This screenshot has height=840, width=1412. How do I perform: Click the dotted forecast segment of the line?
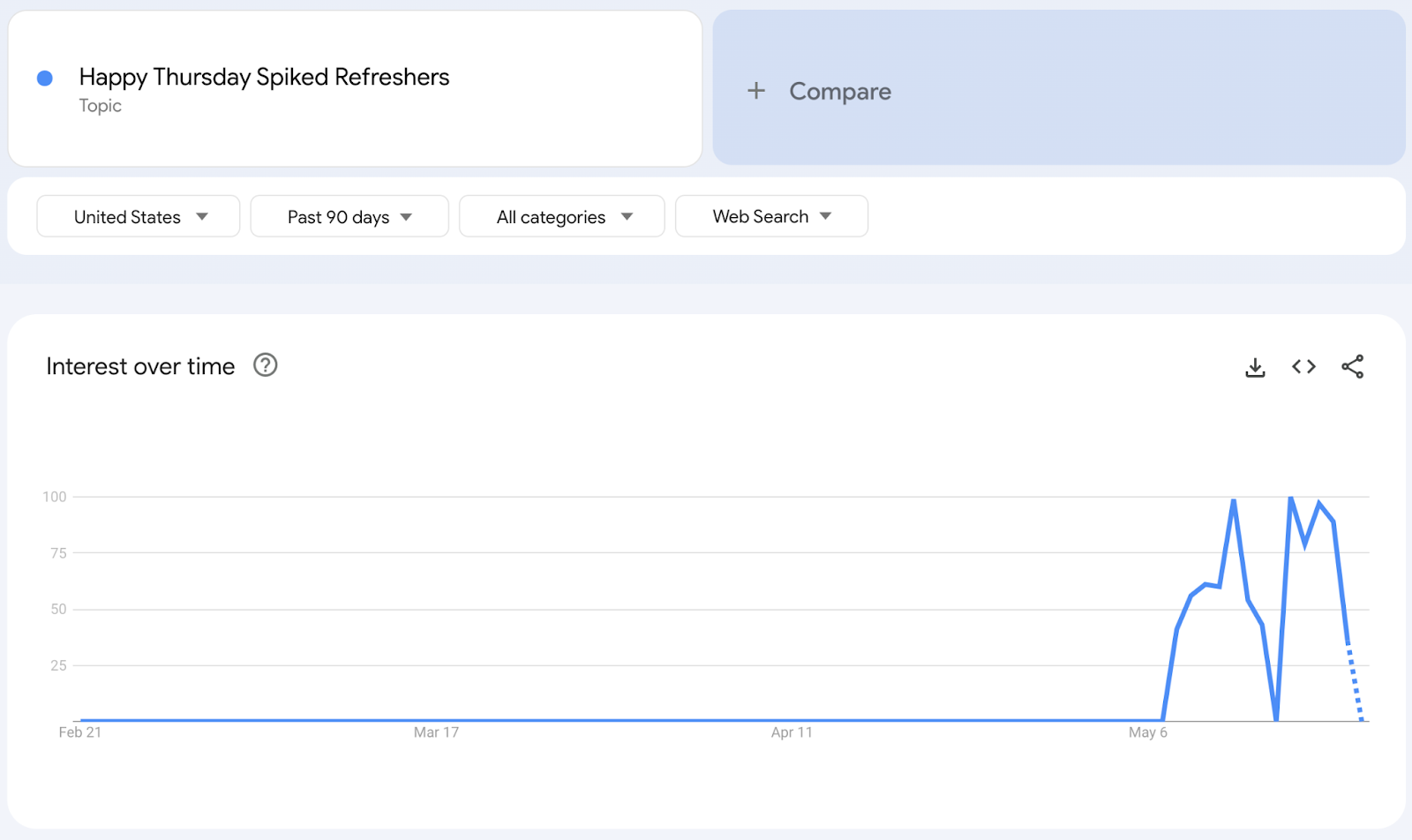click(x=1356, y=684)
